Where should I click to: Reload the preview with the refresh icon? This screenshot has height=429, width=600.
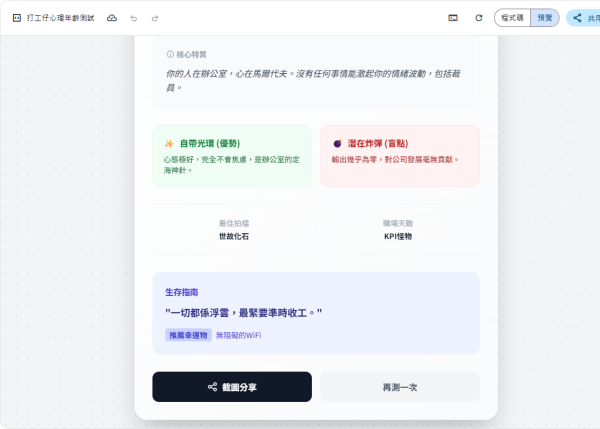(479, 18)
